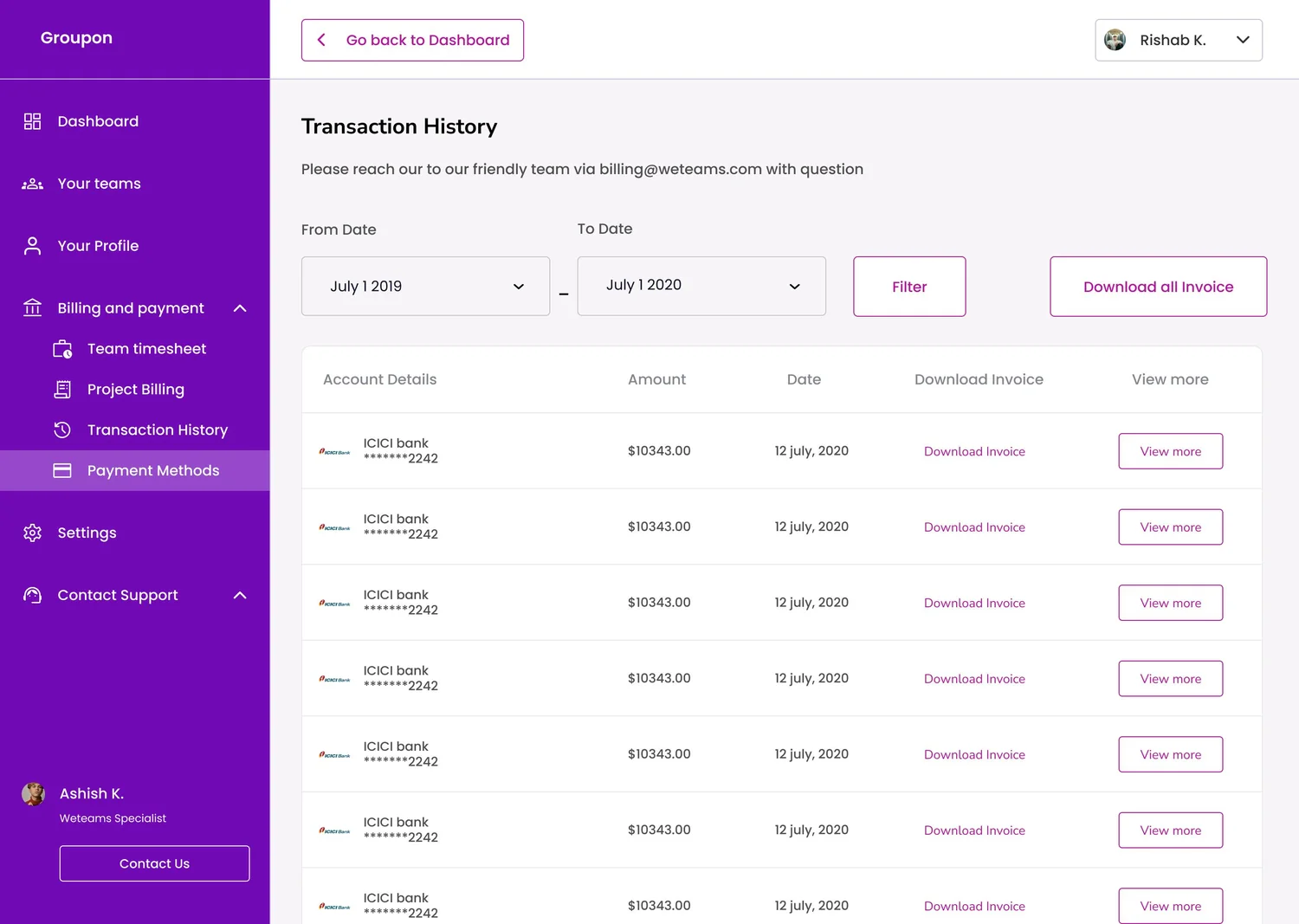The width and height of the screenshot is (1299, 924).
Task: Click the To Date label
Action: pyautogui.click(x=604, y=229)
